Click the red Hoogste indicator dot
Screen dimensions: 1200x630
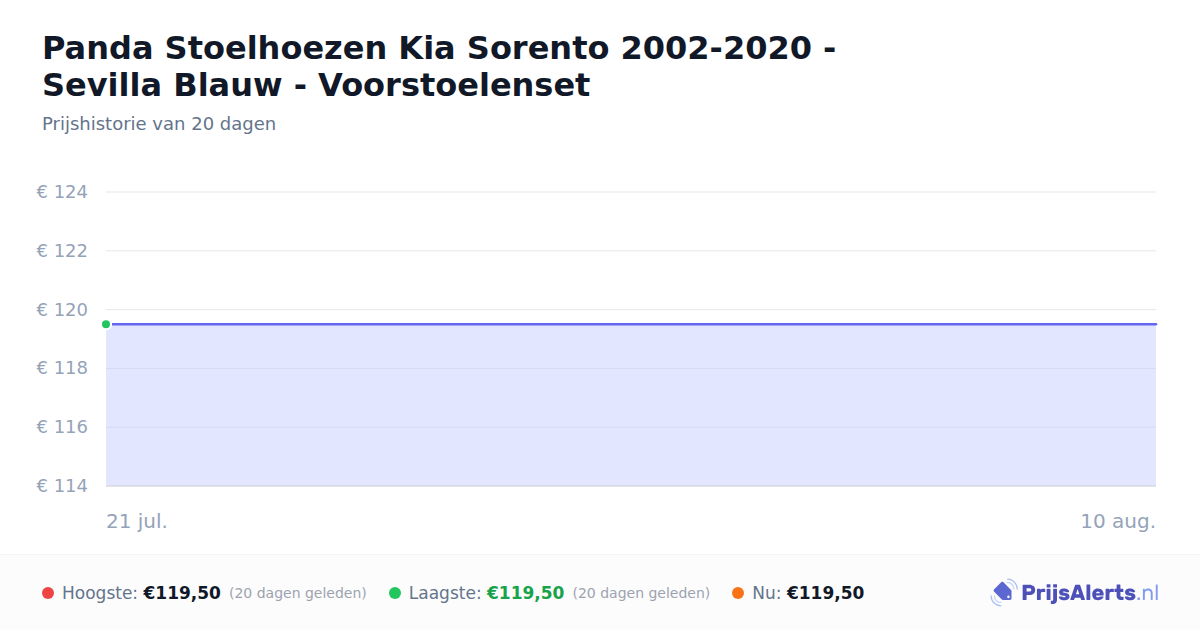tap(48, 593)
